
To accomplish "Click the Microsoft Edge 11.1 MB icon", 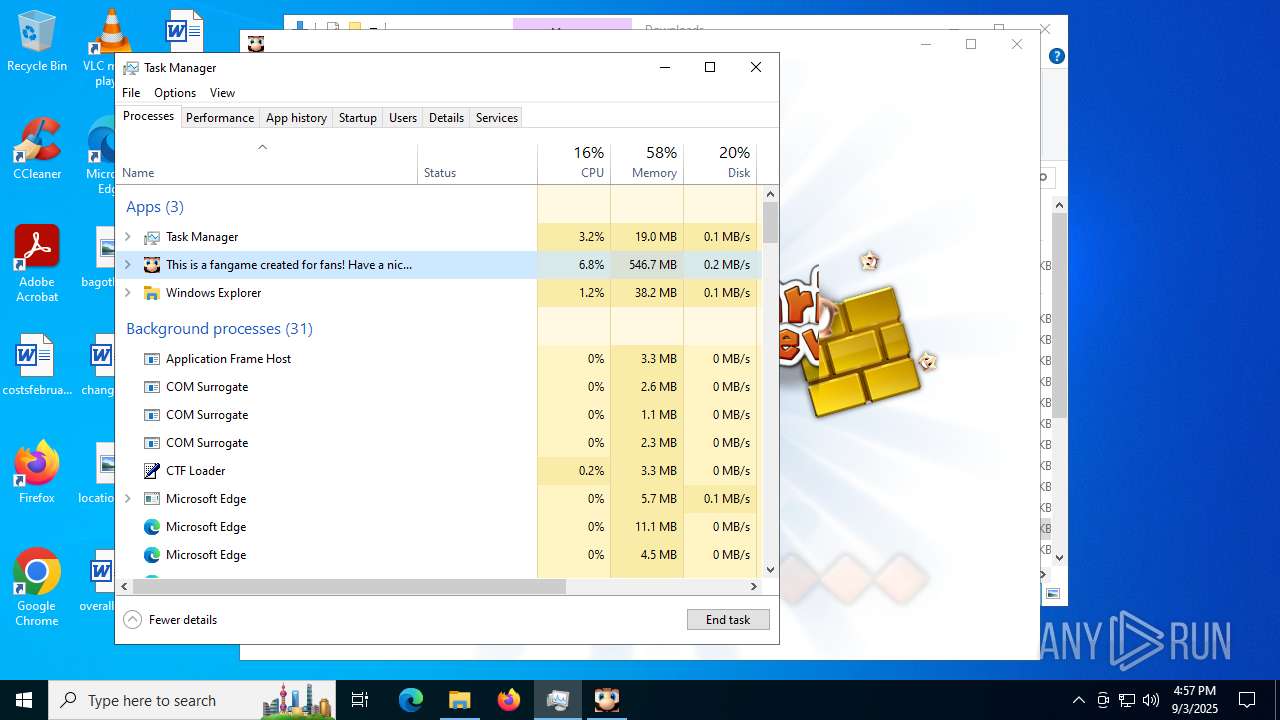I will (152, 527).
